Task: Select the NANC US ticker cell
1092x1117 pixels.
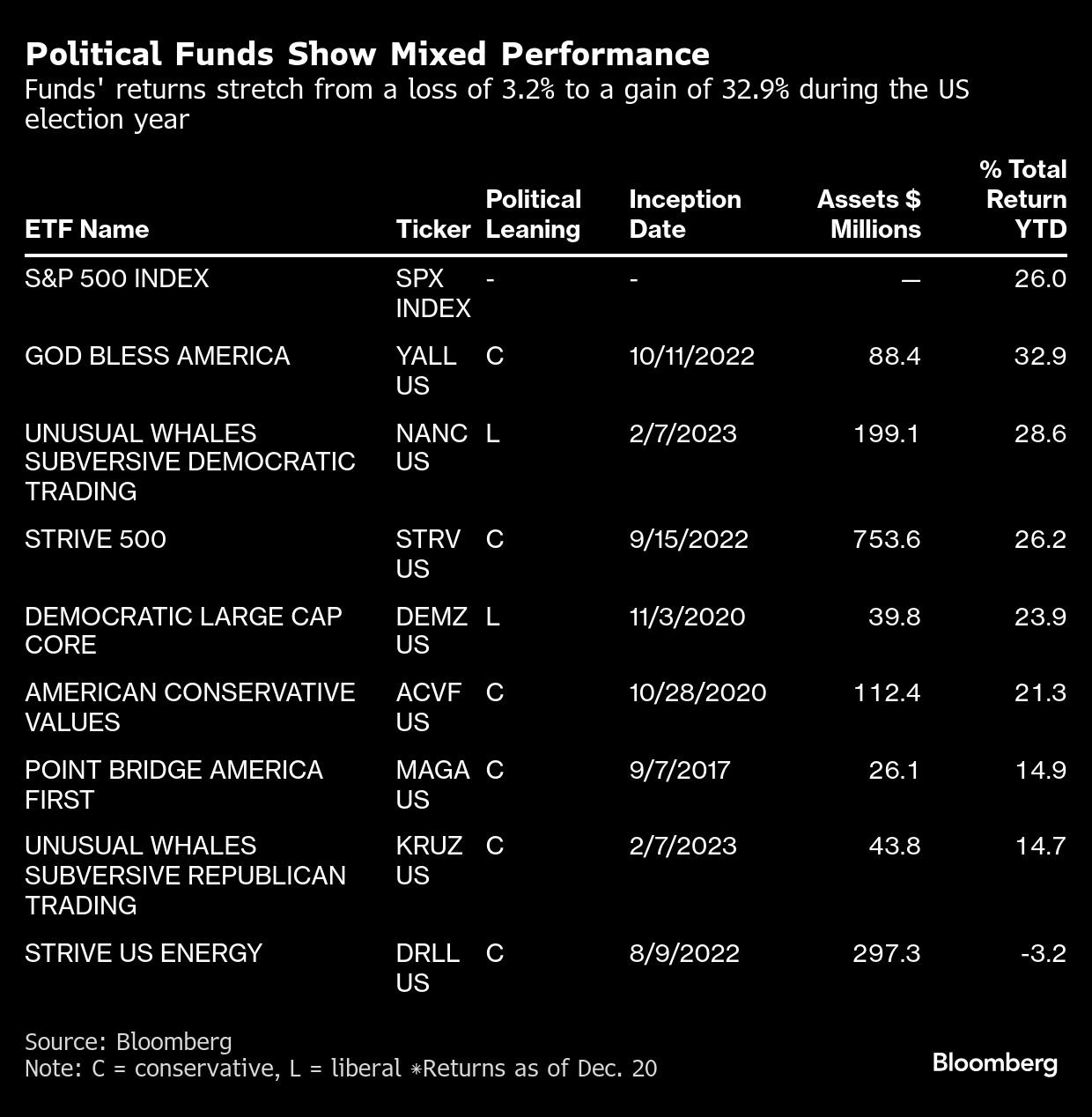Action: 432,448
